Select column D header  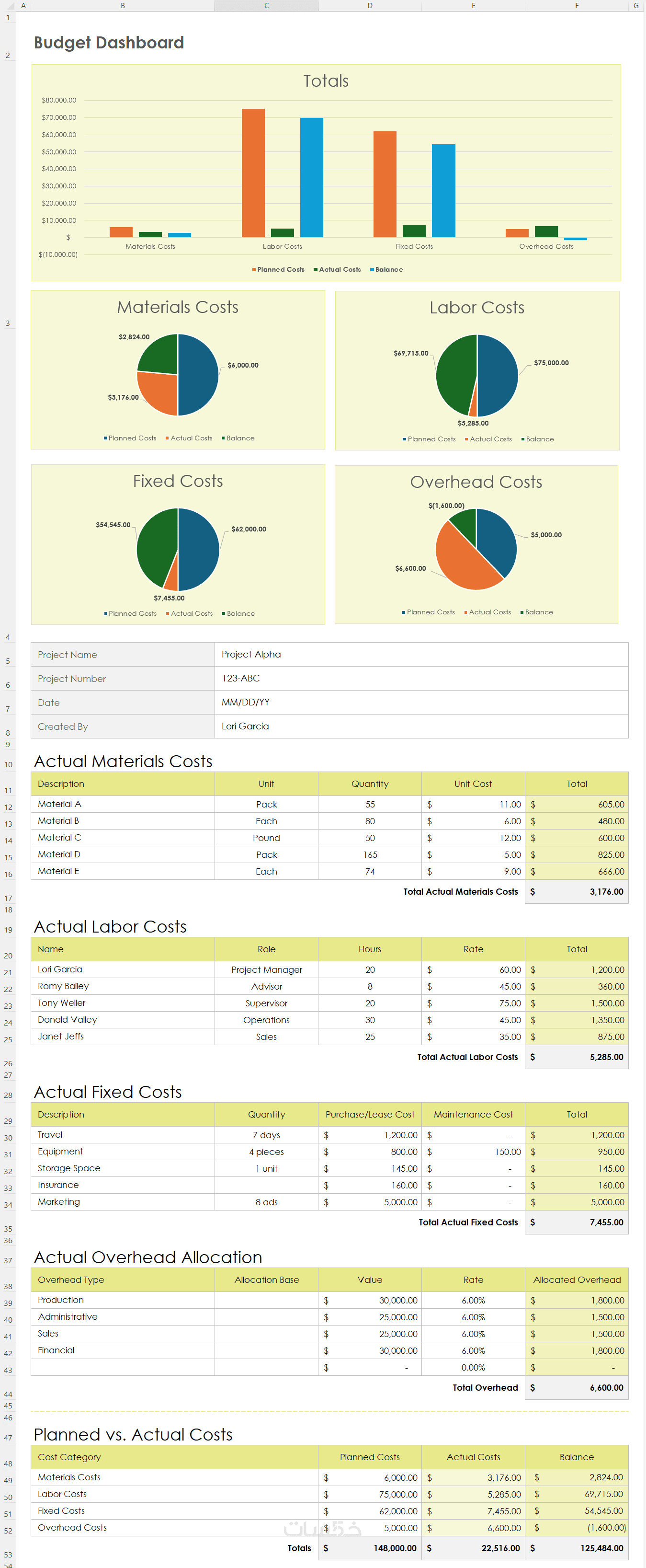coord(370,5)
